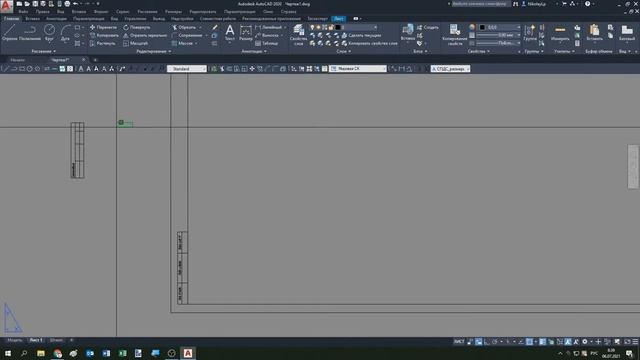Click the Измерить measure tool
The height and width of the screenshot is (360, 640).
pyautogui.click(x=560, y=33)
